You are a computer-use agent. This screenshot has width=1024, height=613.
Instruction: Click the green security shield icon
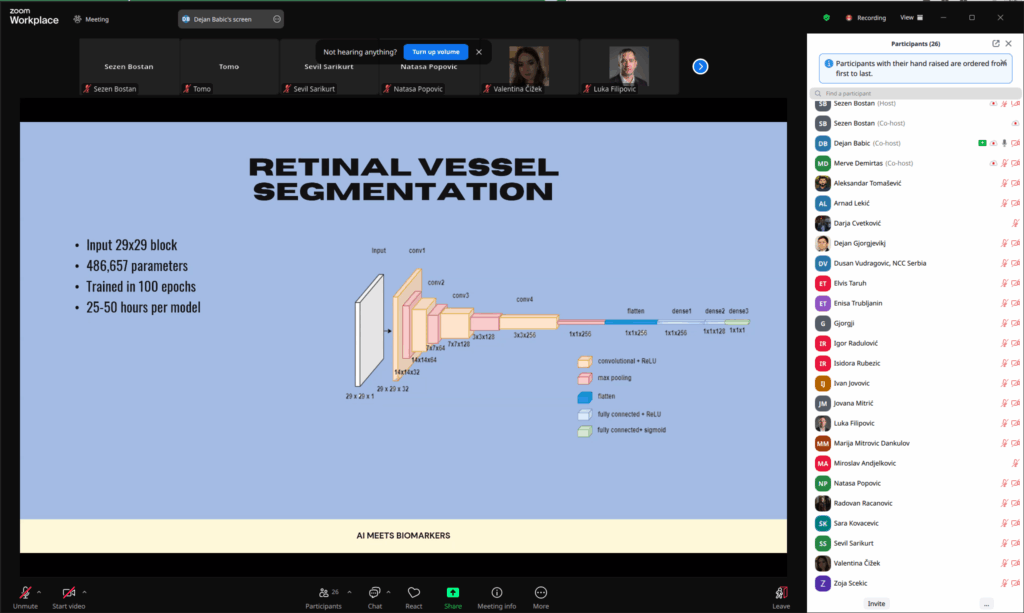tap(826, 18)
